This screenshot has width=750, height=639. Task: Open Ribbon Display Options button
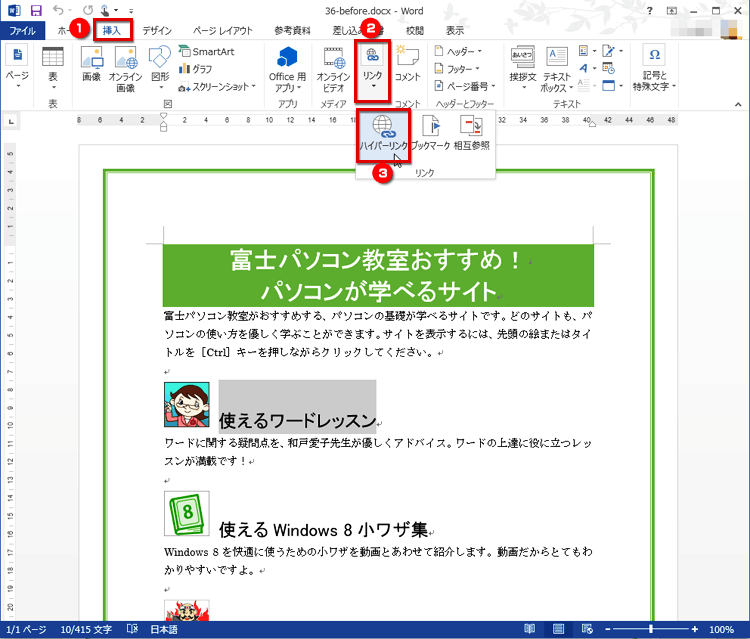672,11
